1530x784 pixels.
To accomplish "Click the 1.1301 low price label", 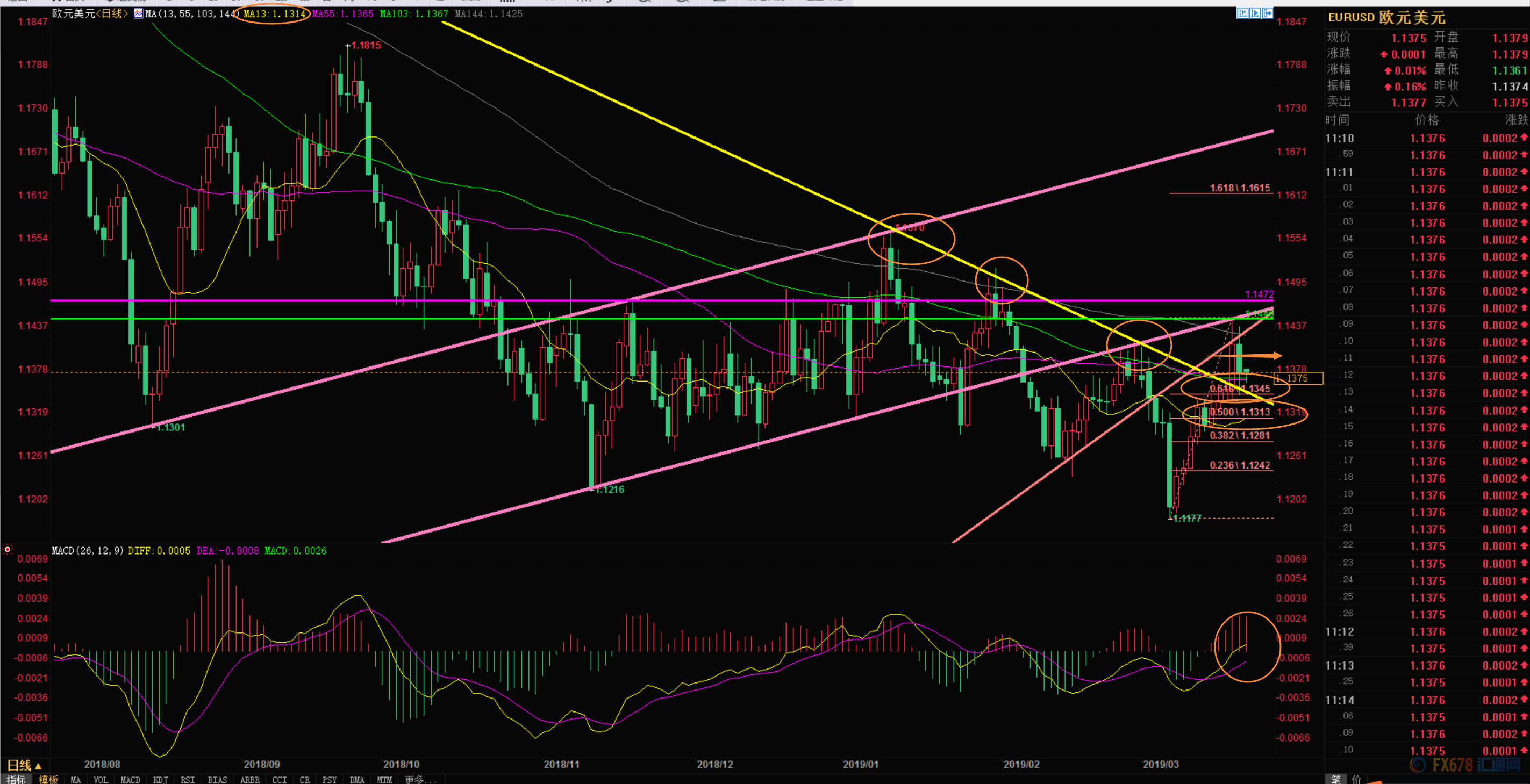I will (171, 427).
